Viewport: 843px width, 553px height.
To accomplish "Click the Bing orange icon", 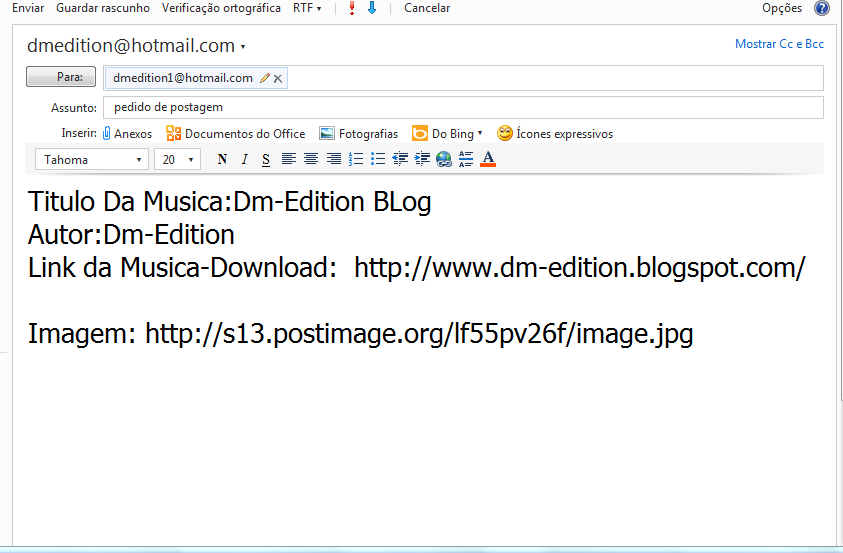I will (420, 133).
